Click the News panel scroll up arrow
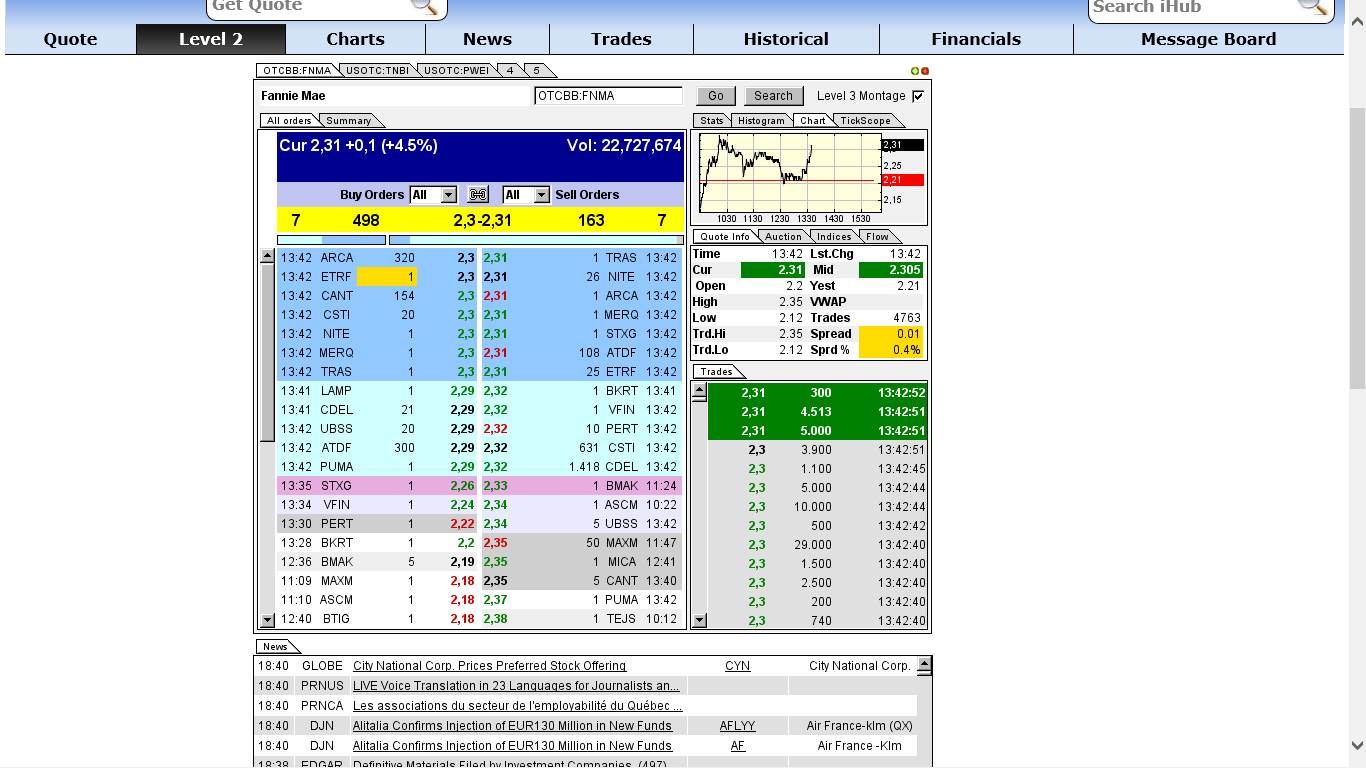 (924, 665)
